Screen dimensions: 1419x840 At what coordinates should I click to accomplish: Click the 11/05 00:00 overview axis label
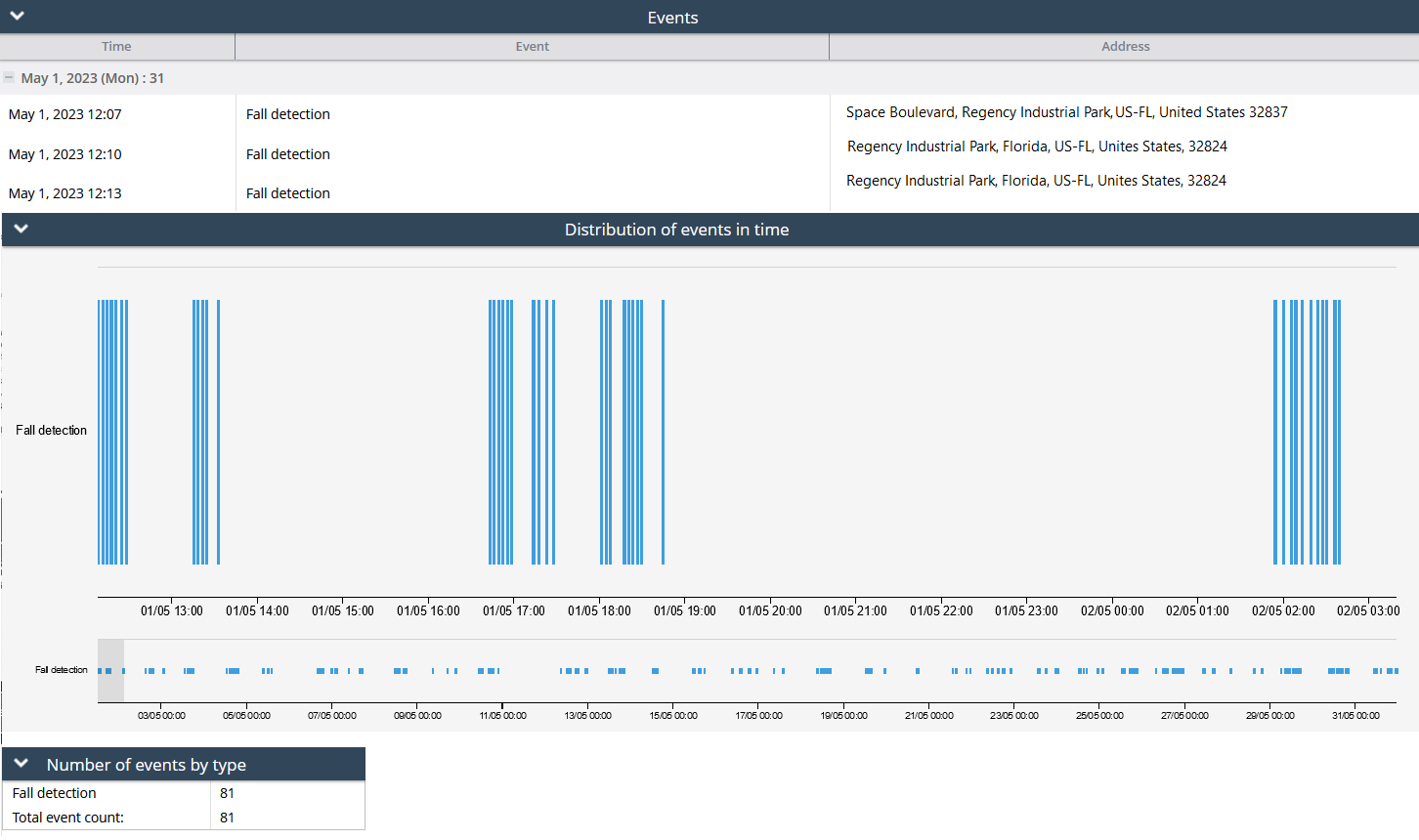click(502, 716)
